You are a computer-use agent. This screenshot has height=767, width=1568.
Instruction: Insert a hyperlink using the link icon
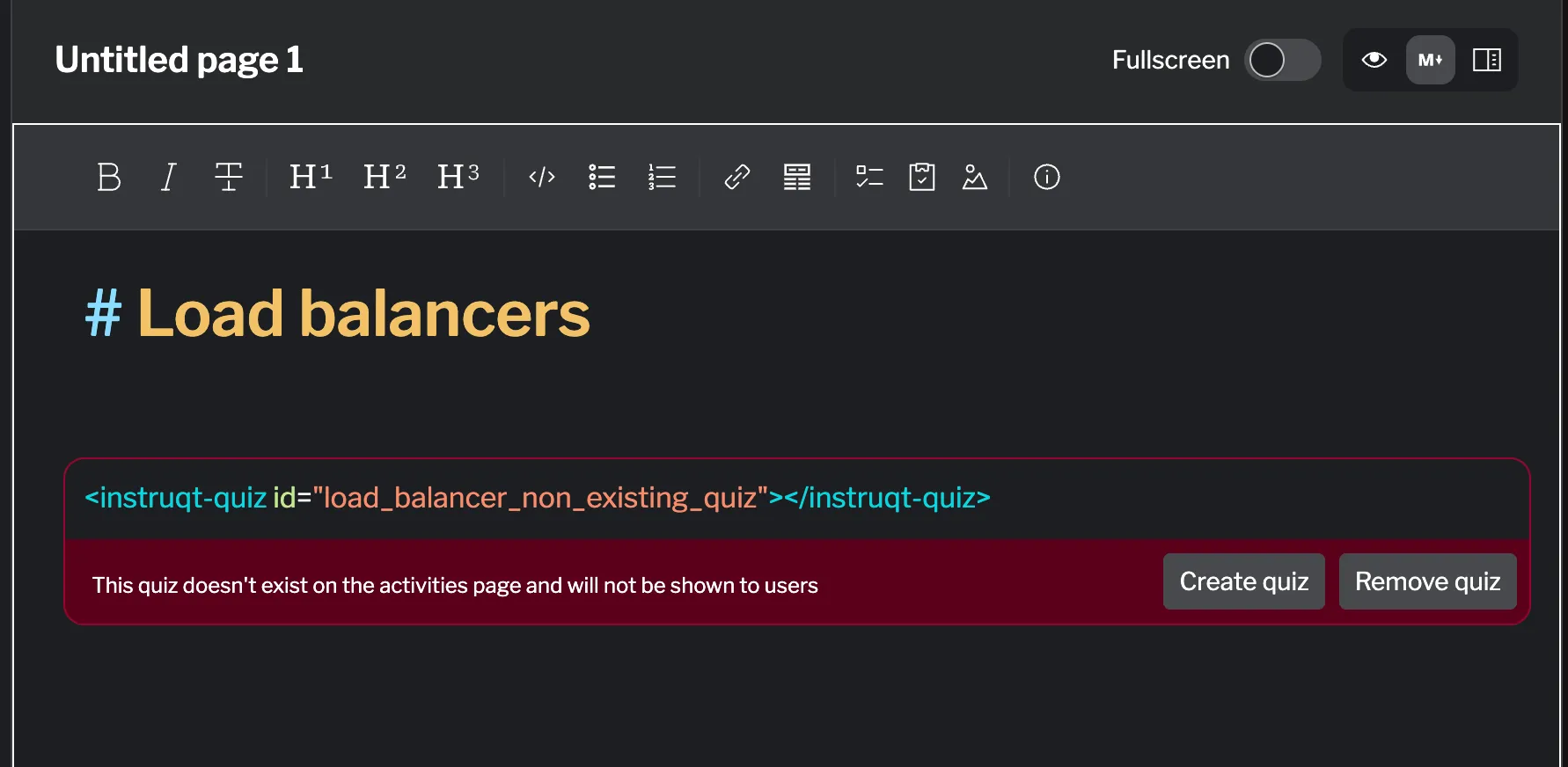click(x=737, y=177)
